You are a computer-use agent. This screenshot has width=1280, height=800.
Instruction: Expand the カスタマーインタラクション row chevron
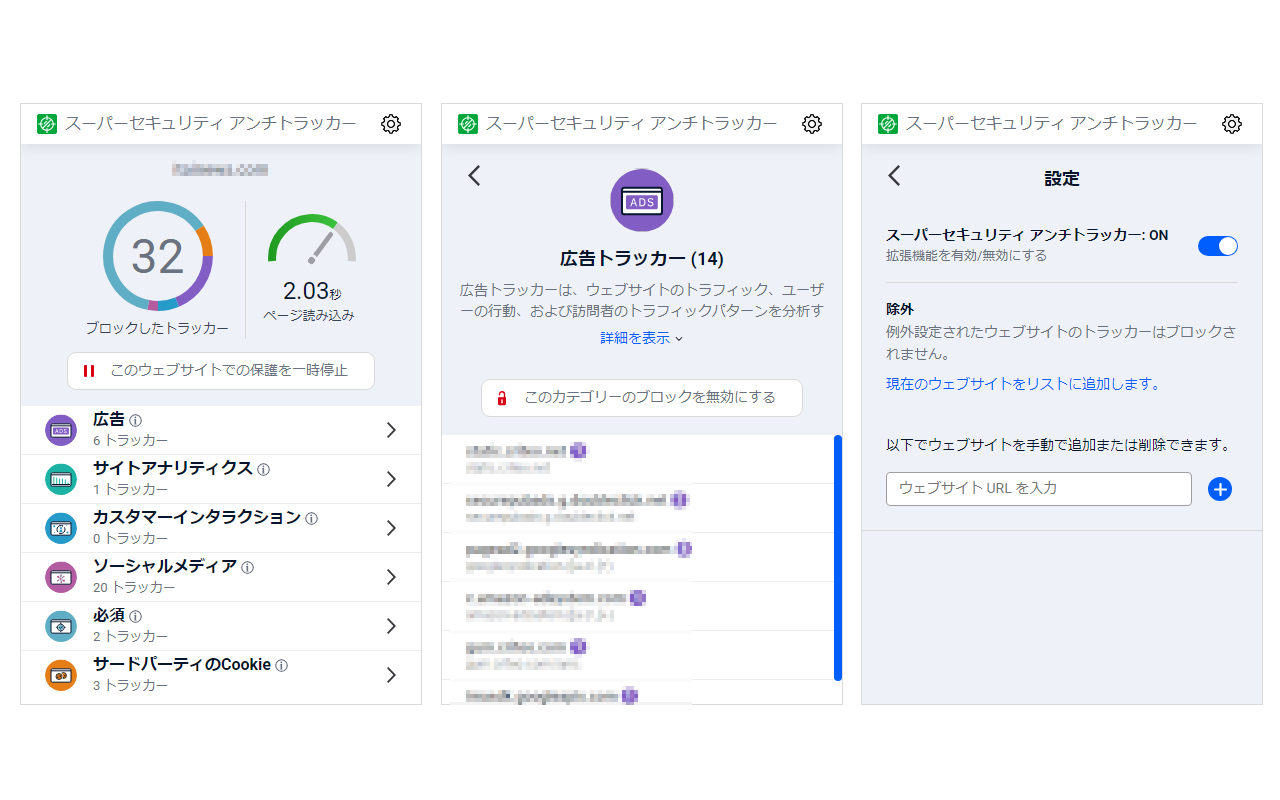391,528
